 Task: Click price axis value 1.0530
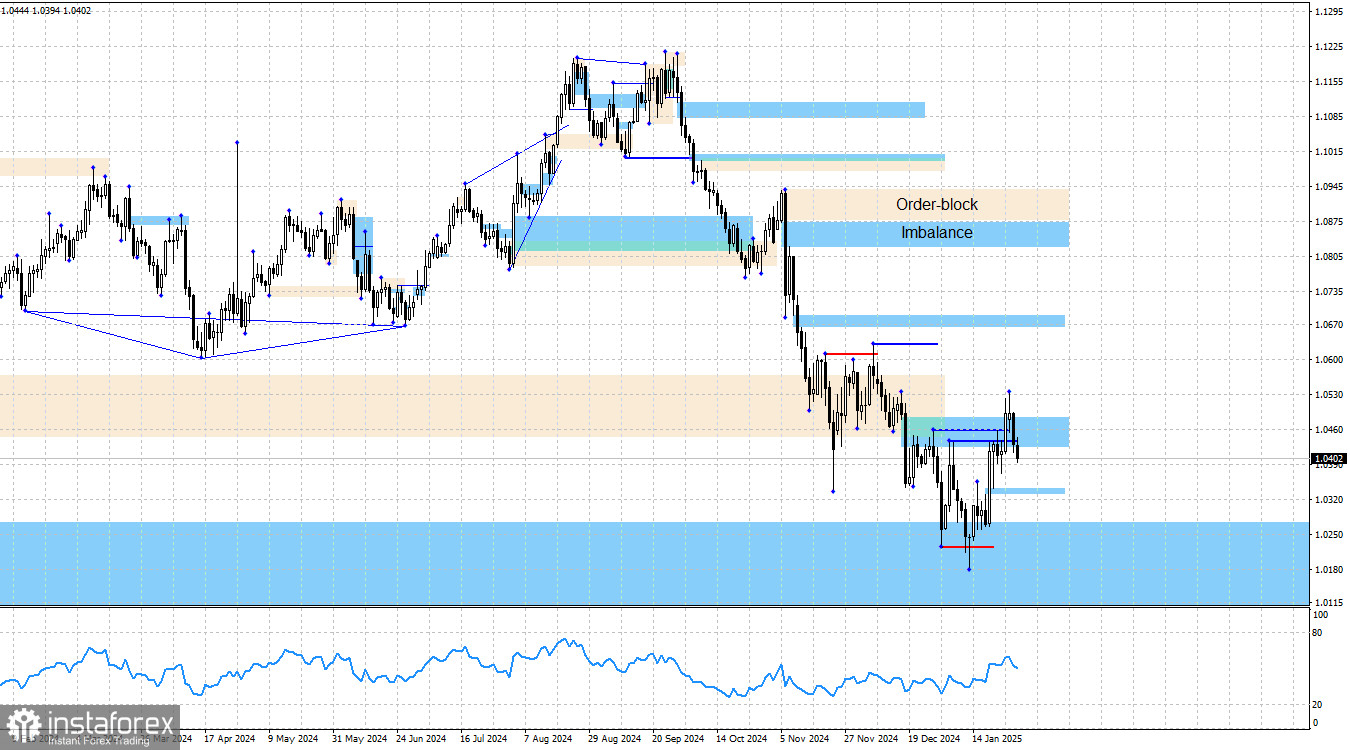click(1329, 395)
